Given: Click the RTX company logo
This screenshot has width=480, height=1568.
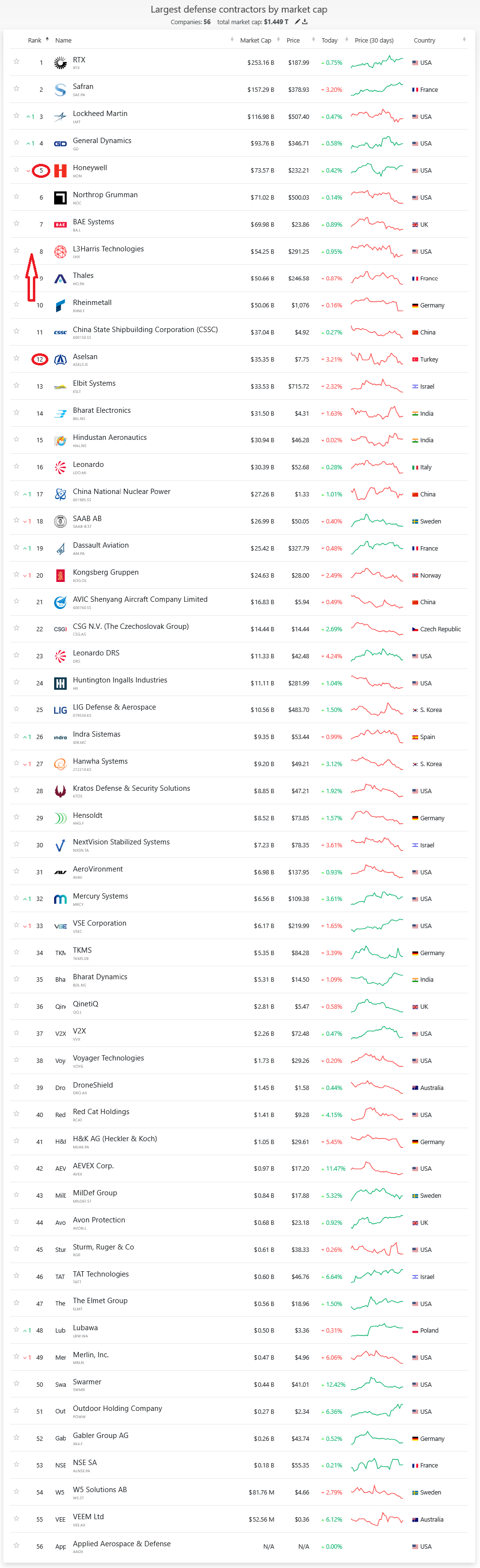Looking at the screenshot, I should pos(60,63).
